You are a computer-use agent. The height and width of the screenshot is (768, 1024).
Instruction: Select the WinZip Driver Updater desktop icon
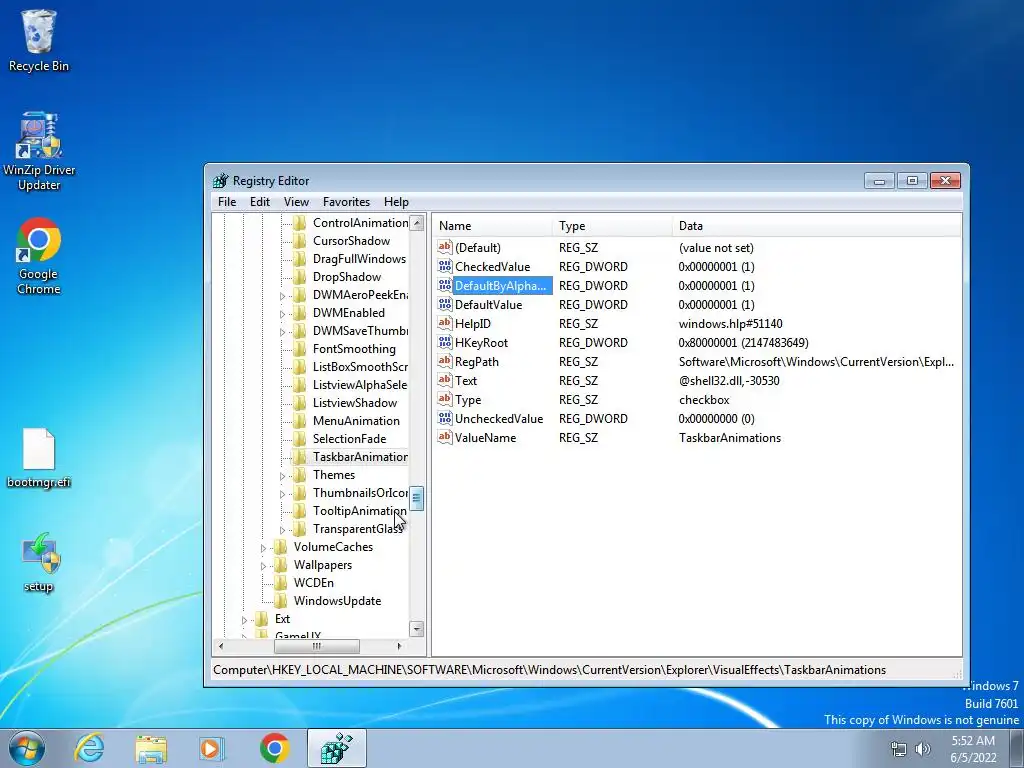coord(39,152)
